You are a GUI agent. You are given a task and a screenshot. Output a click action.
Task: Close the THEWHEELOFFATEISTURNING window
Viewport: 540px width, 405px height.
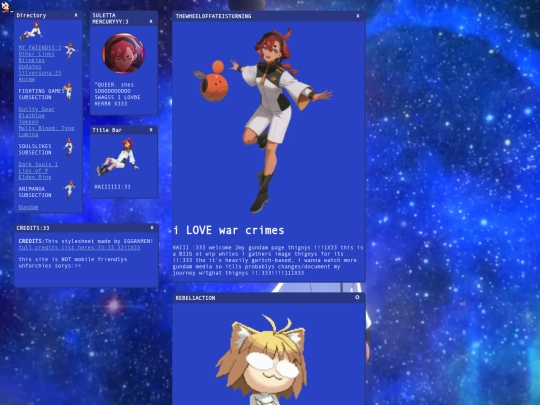358,16
